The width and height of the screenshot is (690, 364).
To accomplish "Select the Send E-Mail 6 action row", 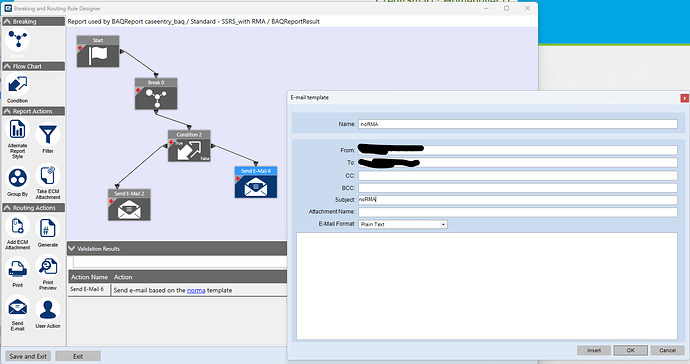I will tap(178, 290).
